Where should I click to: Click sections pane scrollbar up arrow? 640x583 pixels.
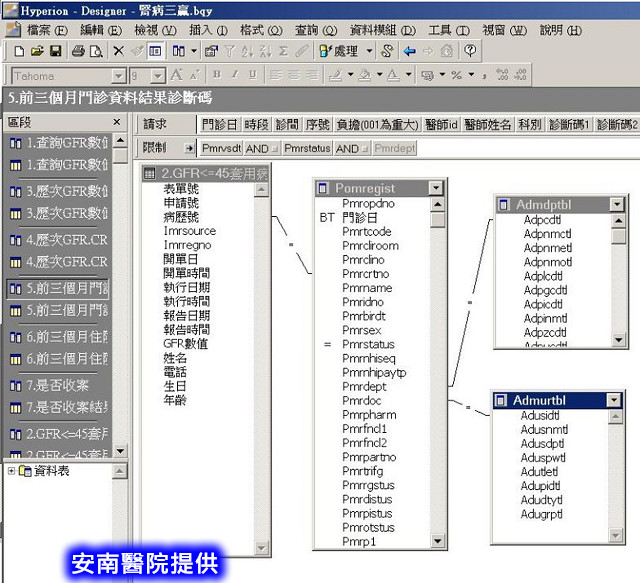click(120, 141)
